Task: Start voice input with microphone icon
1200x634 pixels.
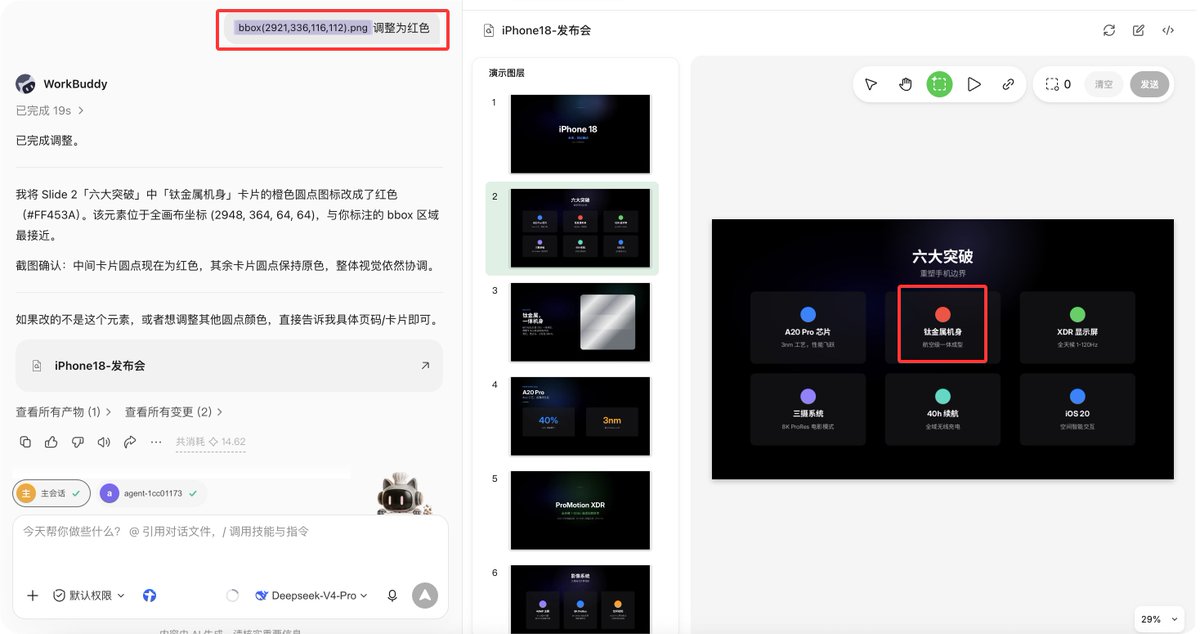Action: (392, 595)
